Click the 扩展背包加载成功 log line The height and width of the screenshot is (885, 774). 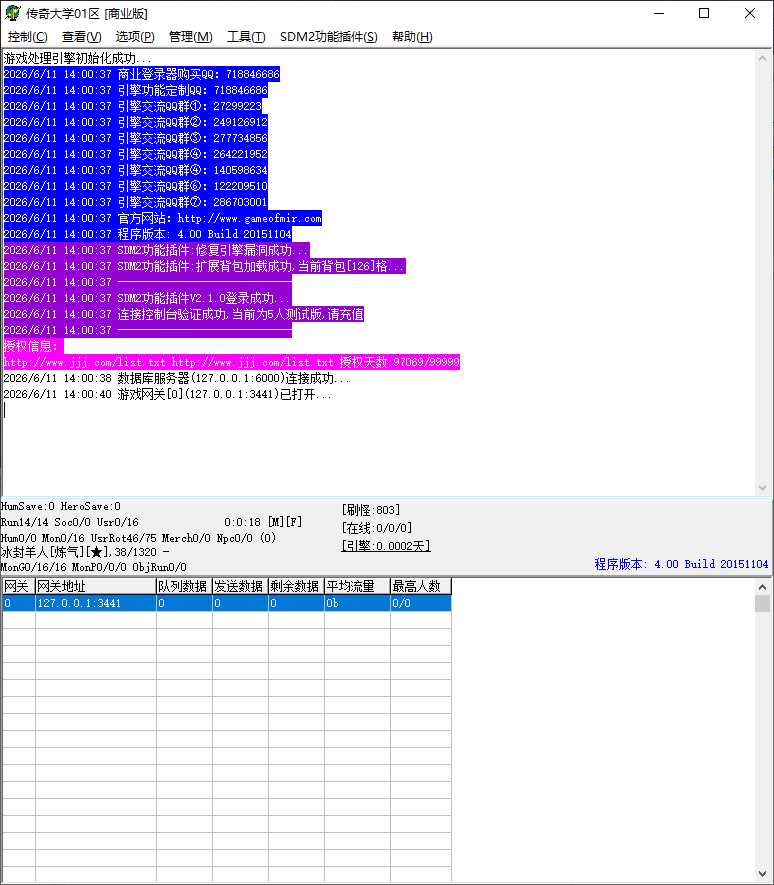point(204,266)
